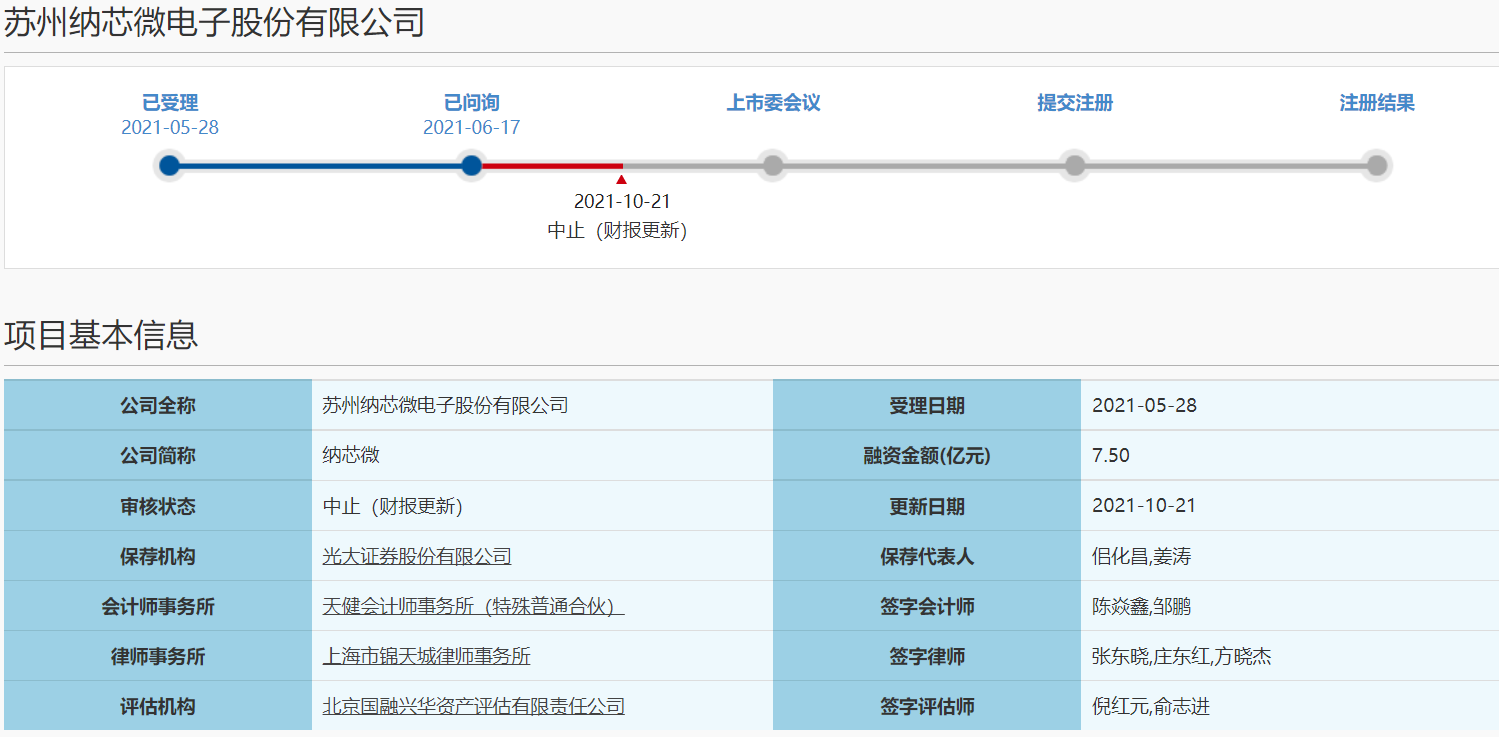Click the lawyers' names 张东晓,庄东红,方晓杰

pos(1182,656)
